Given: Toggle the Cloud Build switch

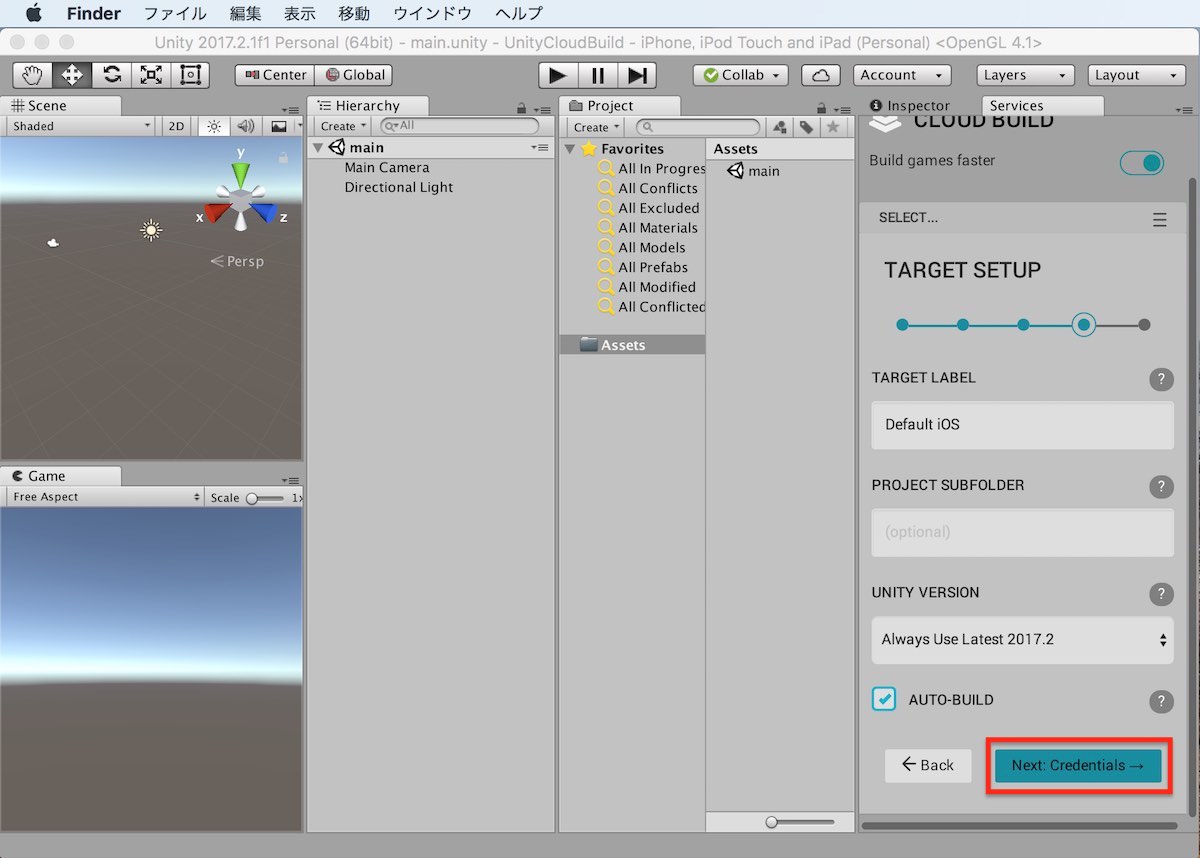Looking at the screenshot, I should 1142,163.
